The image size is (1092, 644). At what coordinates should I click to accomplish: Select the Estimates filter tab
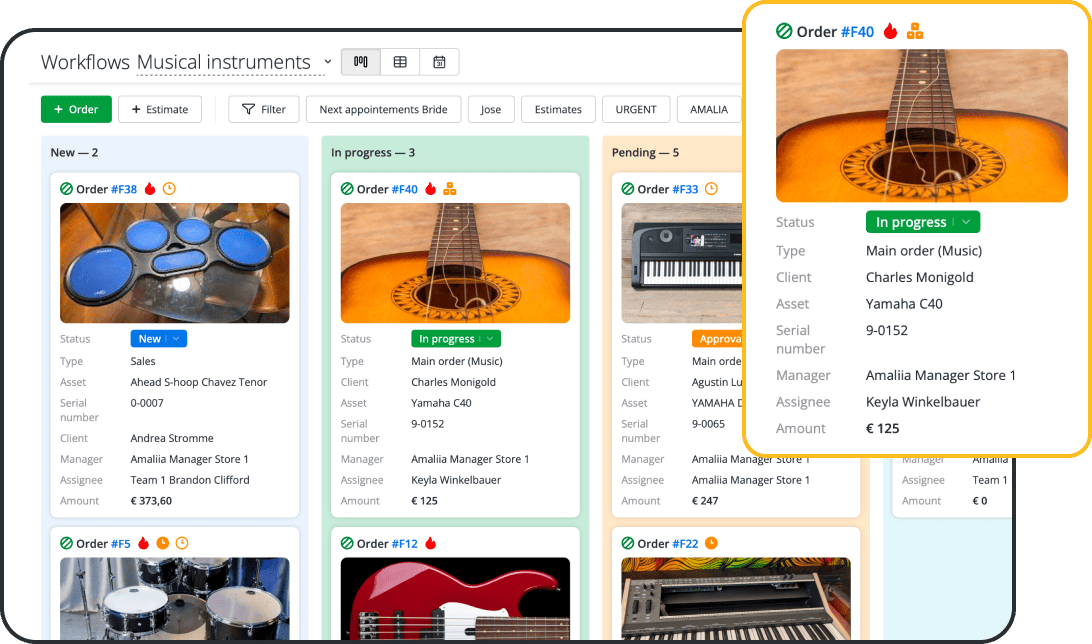pyautogui.click(x=558, y=109)
